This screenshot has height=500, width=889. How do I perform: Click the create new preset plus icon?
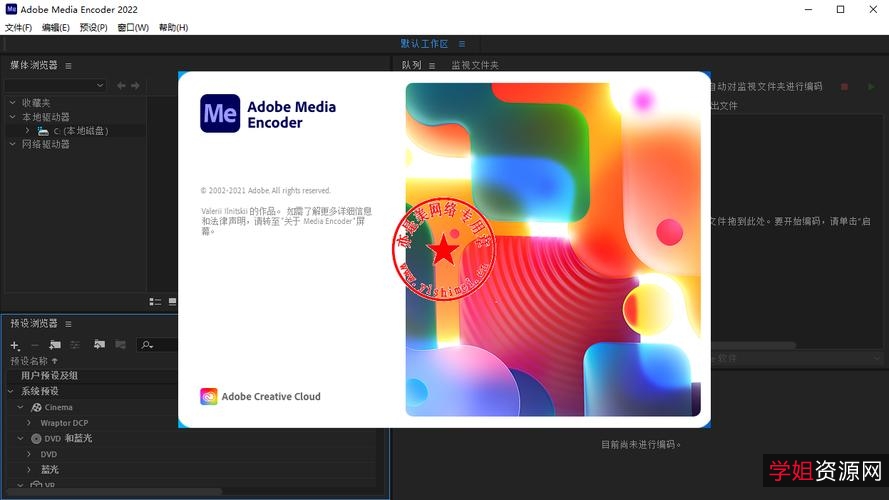pos(15,345)
